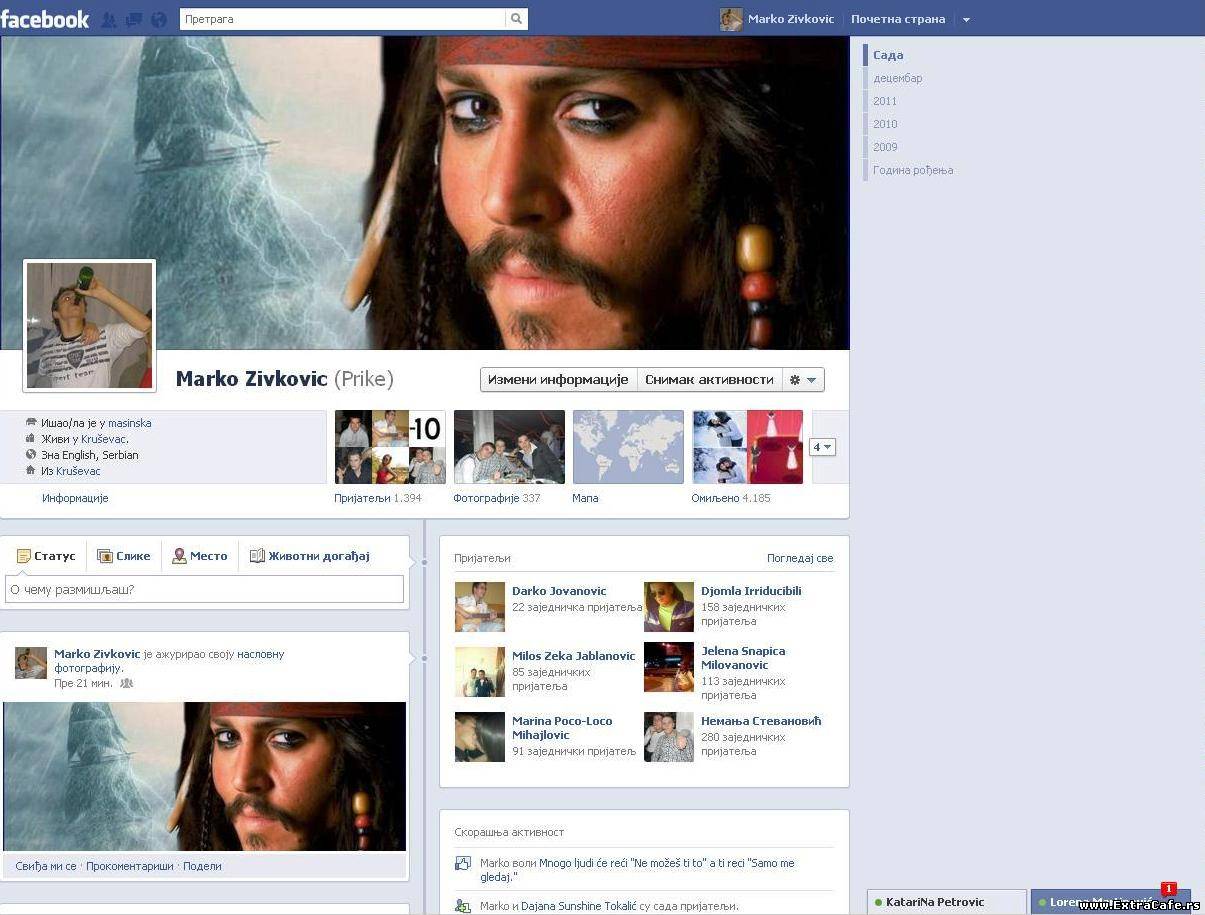The image size is (1205, 915).
Task: Open friend requests icon in top bar
Action: point(109,19)
